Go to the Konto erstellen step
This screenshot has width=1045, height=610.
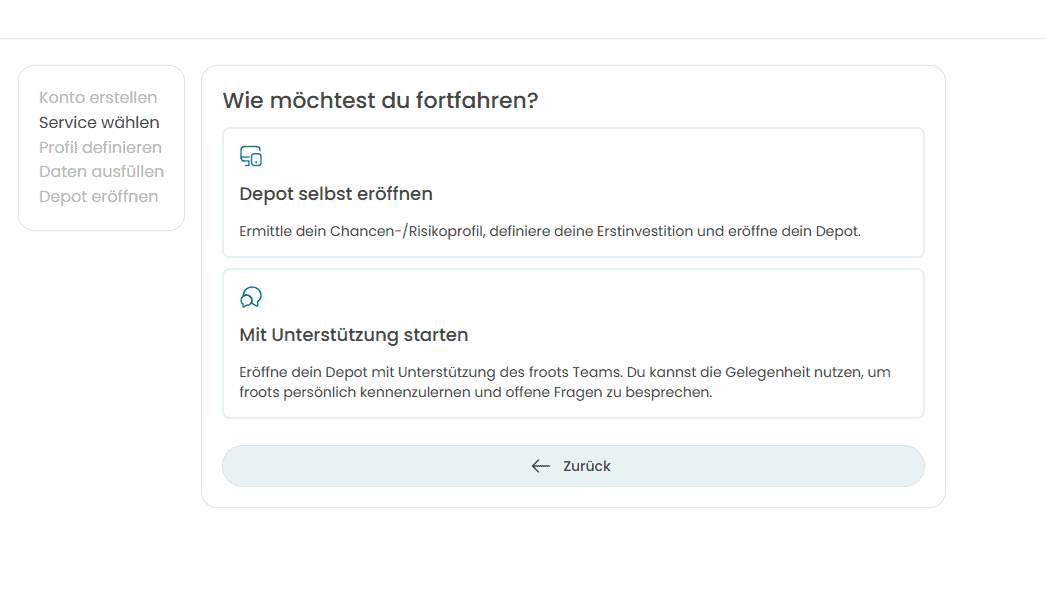pos(98,98)
